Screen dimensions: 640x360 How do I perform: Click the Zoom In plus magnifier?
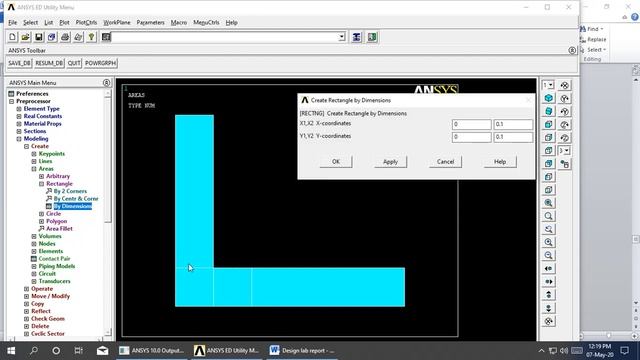point(549,242)
